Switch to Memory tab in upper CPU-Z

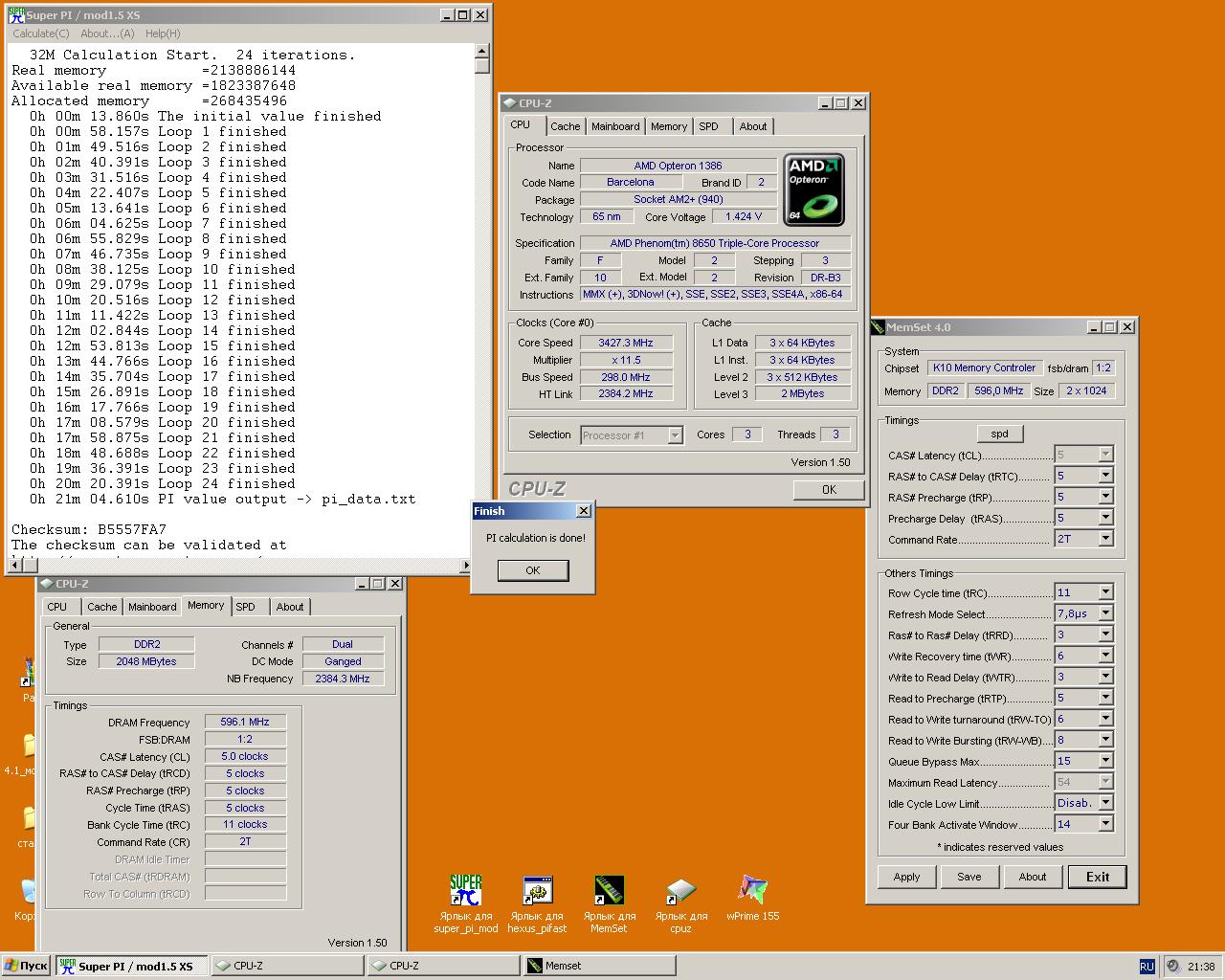pos(669,126)
